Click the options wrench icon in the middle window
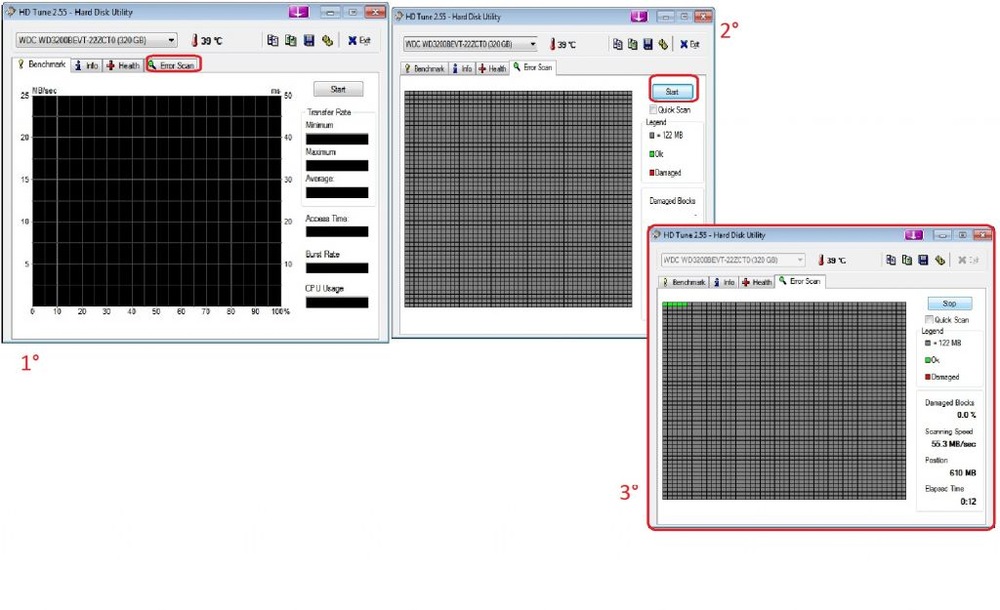This screenshot has width=1000, height=610. coord(663,44)
